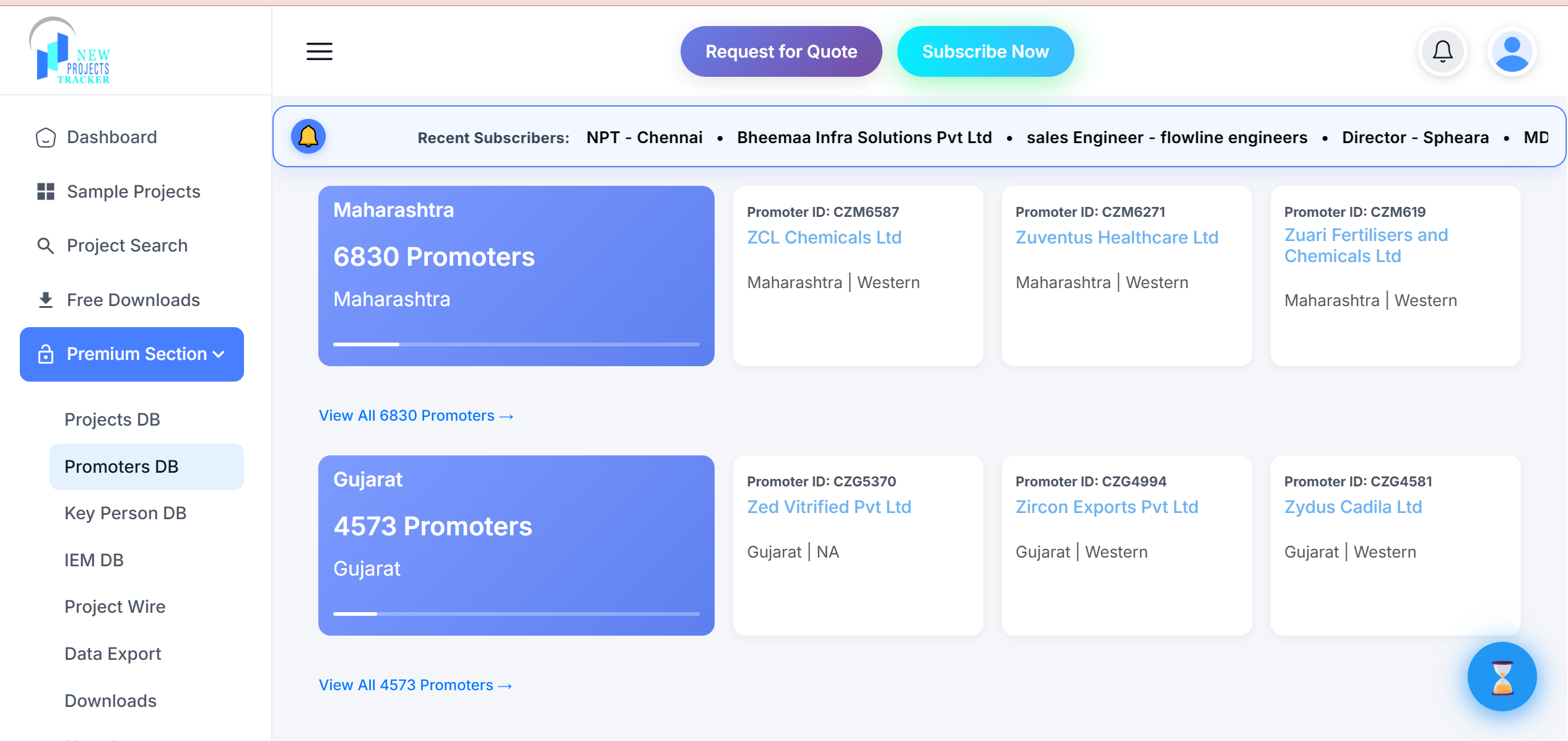Open the hourglass floating button
The image size is (1568, 741).
1502,677
